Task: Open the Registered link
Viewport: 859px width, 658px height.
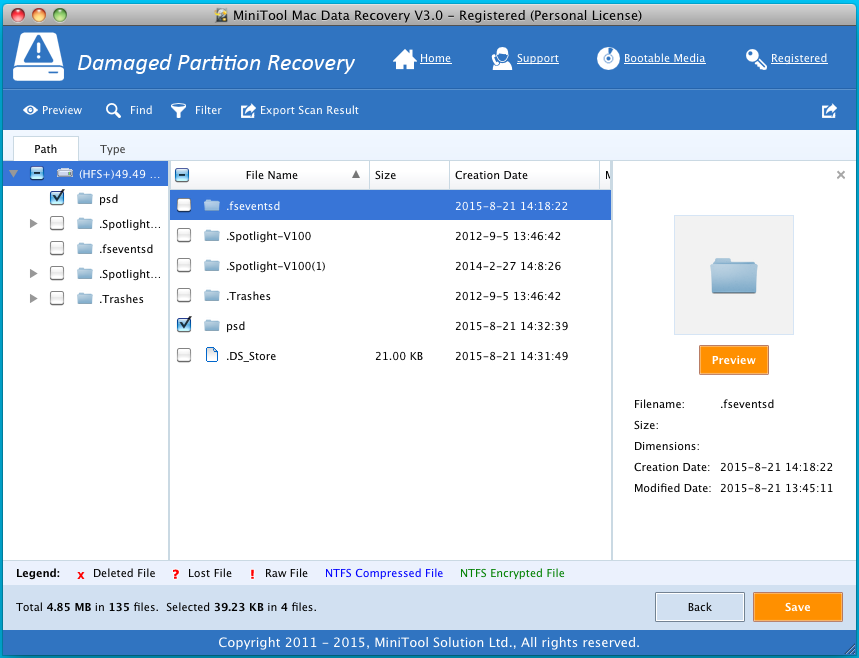Action: 799,58
